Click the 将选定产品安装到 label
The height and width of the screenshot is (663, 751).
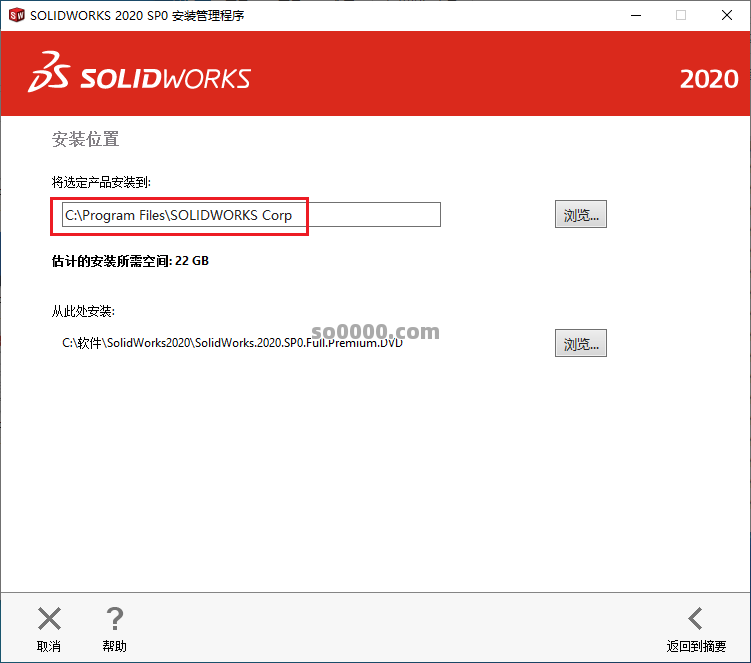101,183
